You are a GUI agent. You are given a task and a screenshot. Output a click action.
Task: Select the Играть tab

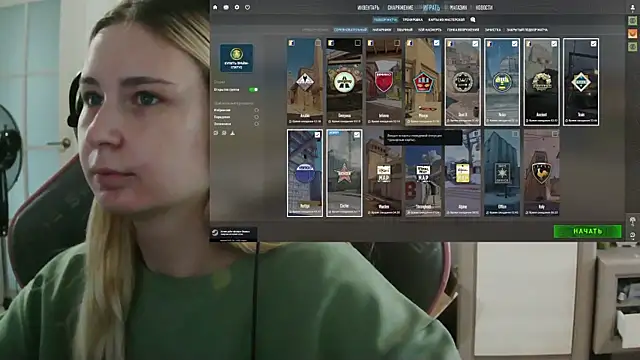click(x=431, y=8)
